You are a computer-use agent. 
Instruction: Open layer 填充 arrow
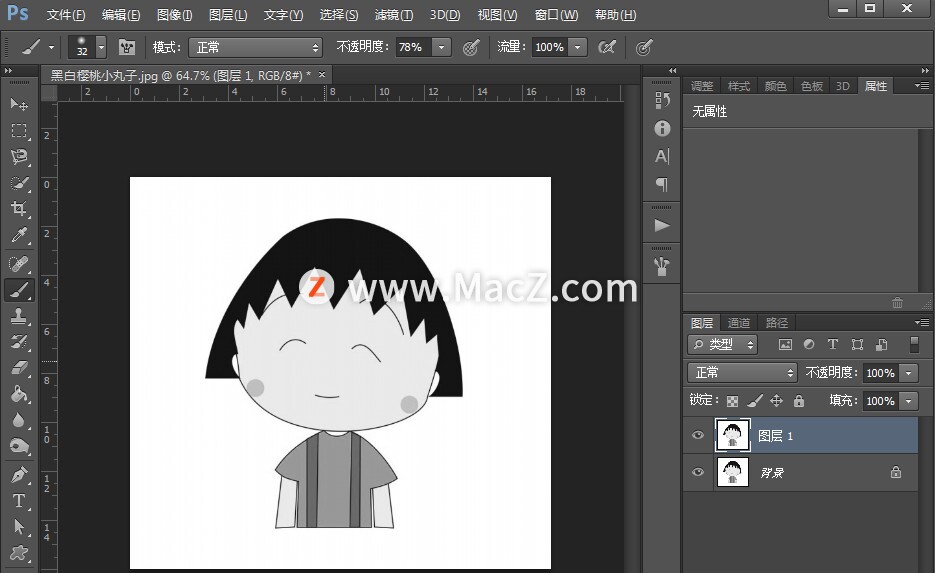tap(909, 401)
